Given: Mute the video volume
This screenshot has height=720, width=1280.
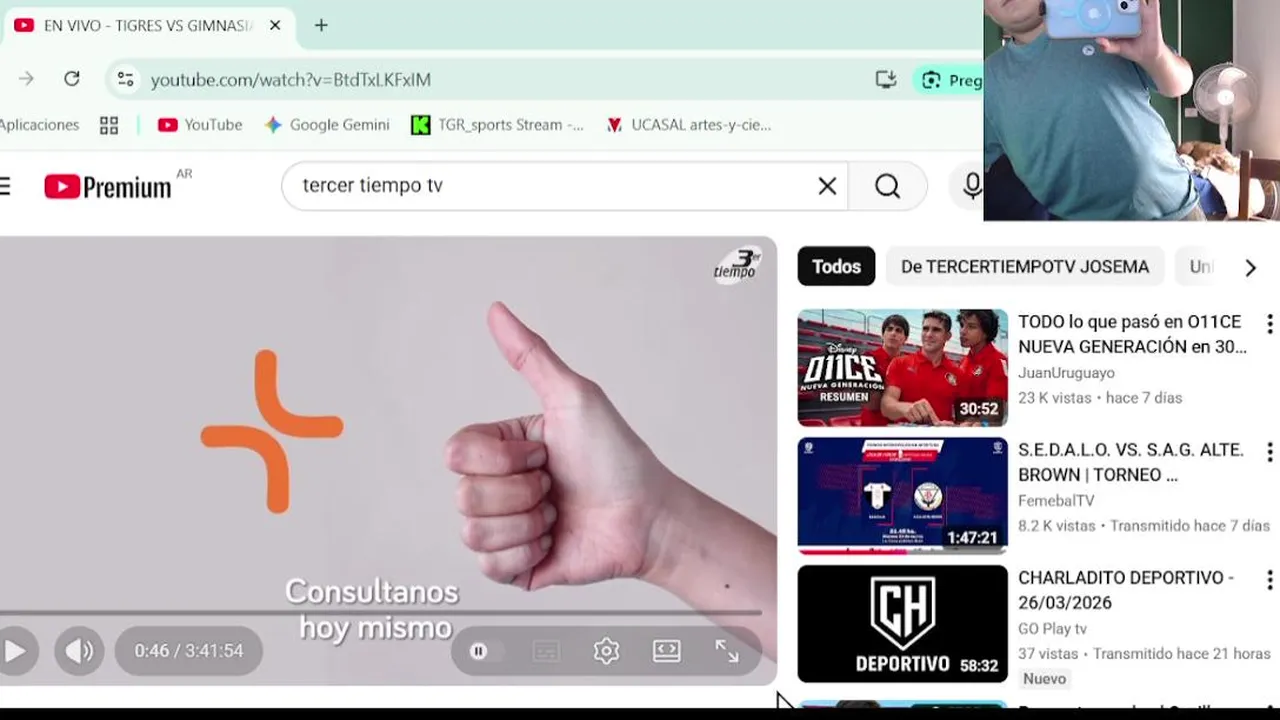Looking at the screenshot, I should click(79, 651).
